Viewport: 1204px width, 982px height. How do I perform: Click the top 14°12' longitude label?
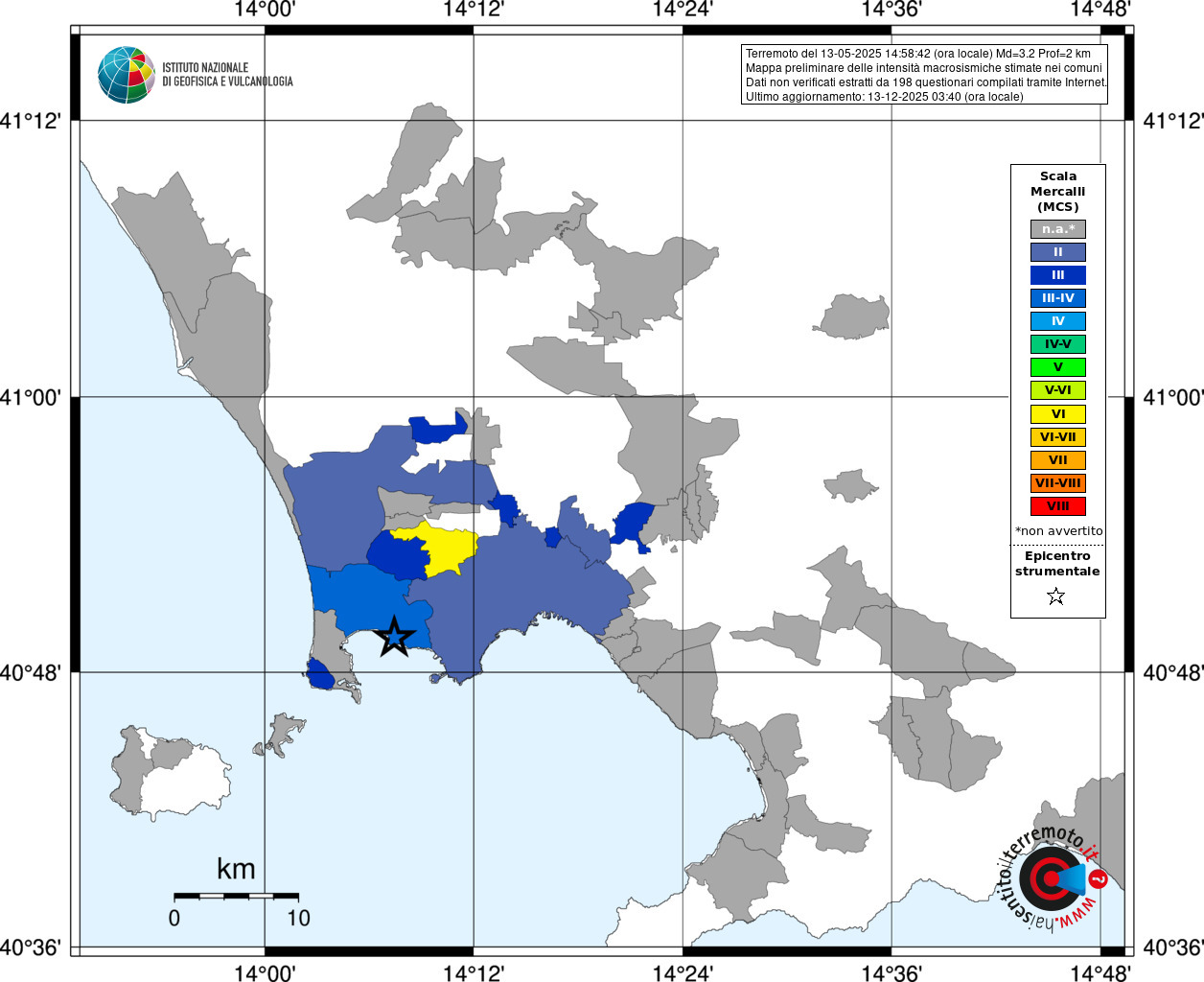pos(474,10)
